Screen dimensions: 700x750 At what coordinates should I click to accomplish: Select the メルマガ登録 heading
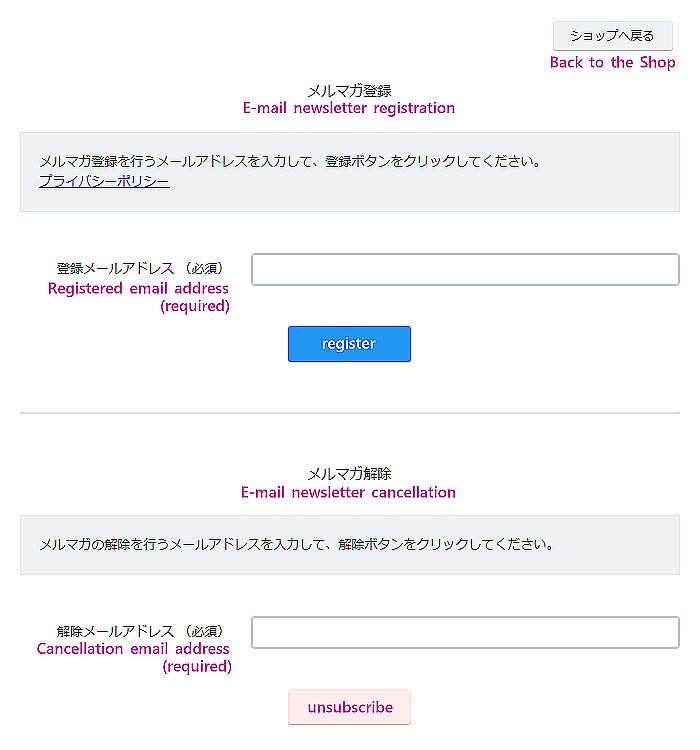point(349,91)
